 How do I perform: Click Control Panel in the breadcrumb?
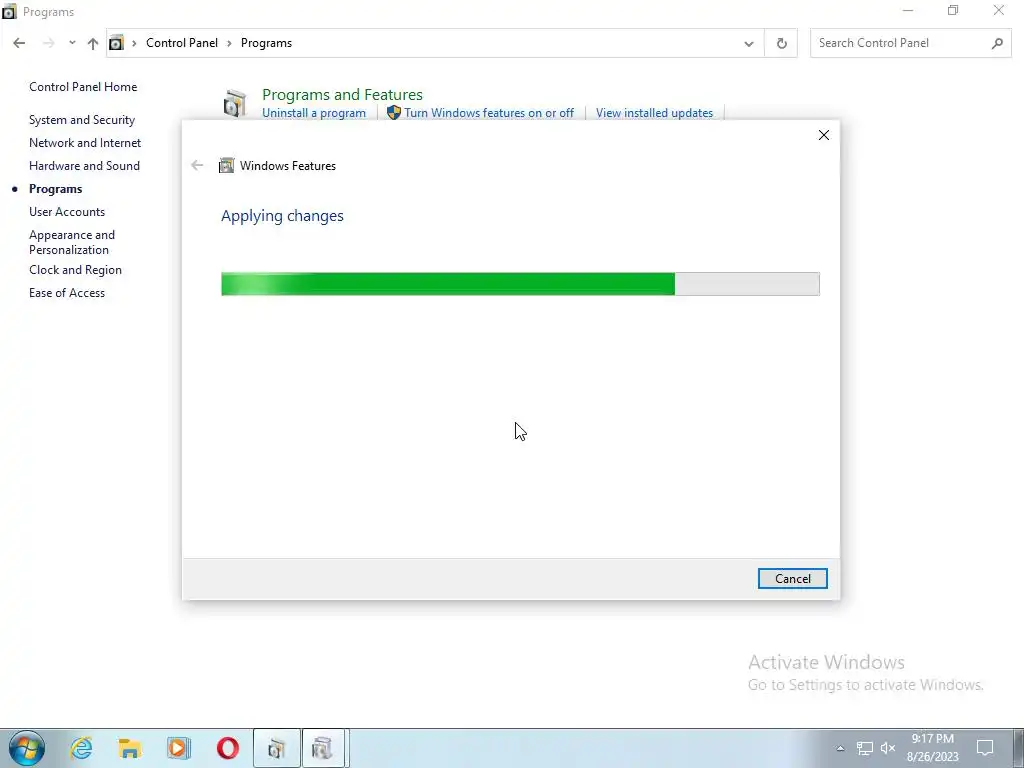tap(182, 43)
